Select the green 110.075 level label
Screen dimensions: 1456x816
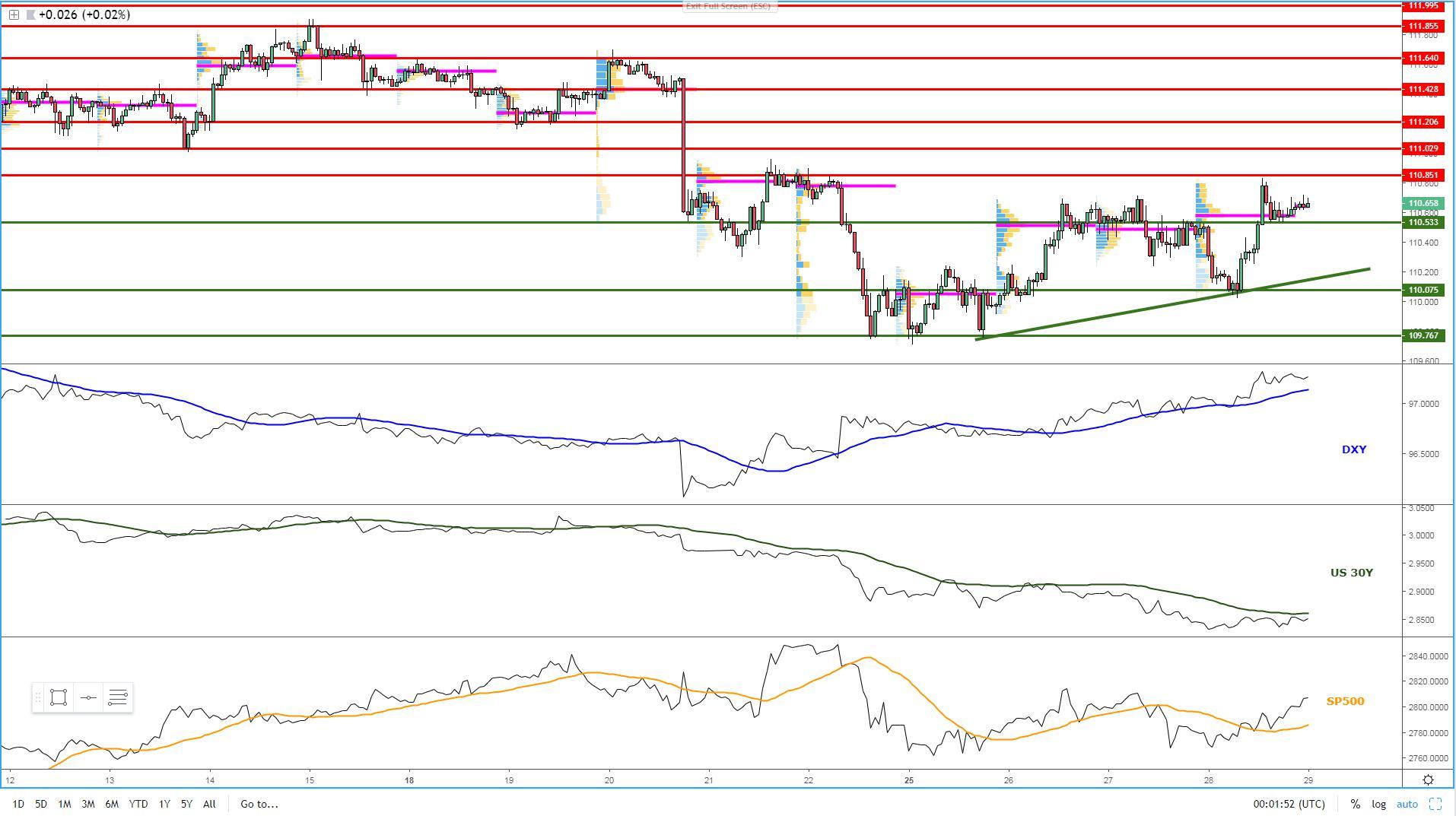(1423, 290)
